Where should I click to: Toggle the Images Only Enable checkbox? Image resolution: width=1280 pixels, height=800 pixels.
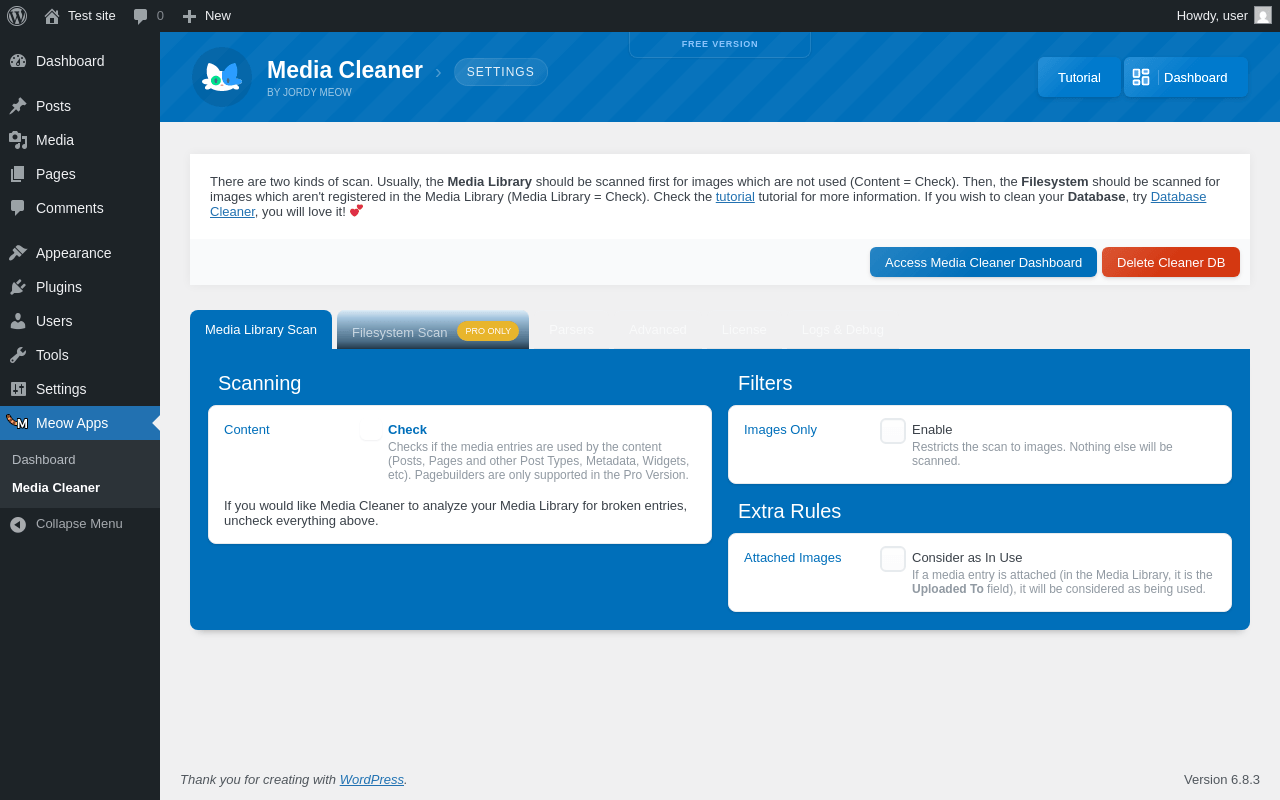point(893,431)
